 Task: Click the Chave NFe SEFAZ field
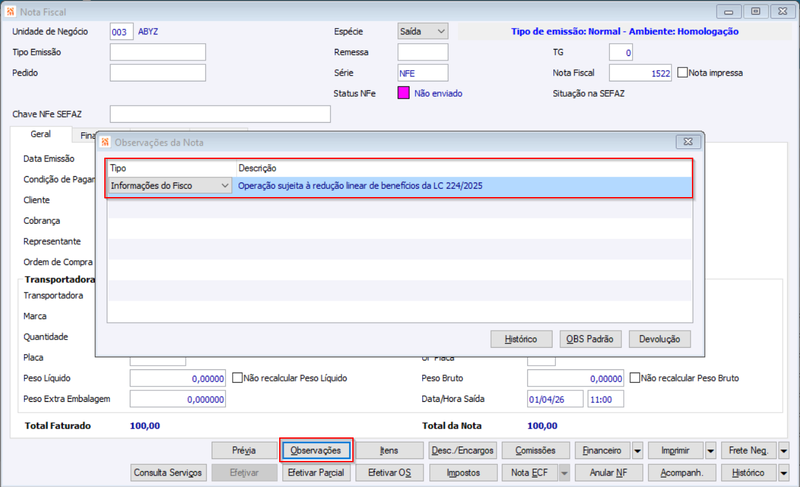[x=220, y=114]
